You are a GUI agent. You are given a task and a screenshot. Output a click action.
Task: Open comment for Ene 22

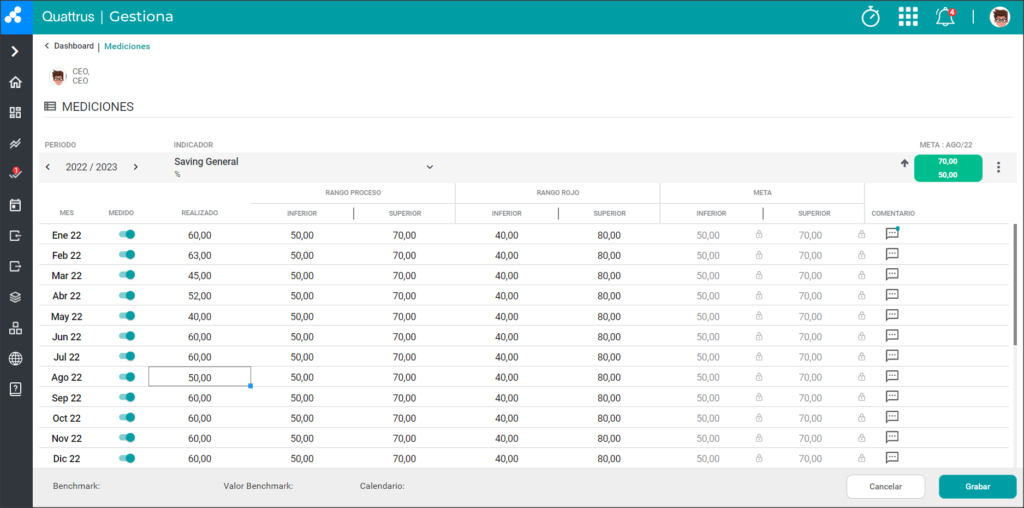point(892,234)
